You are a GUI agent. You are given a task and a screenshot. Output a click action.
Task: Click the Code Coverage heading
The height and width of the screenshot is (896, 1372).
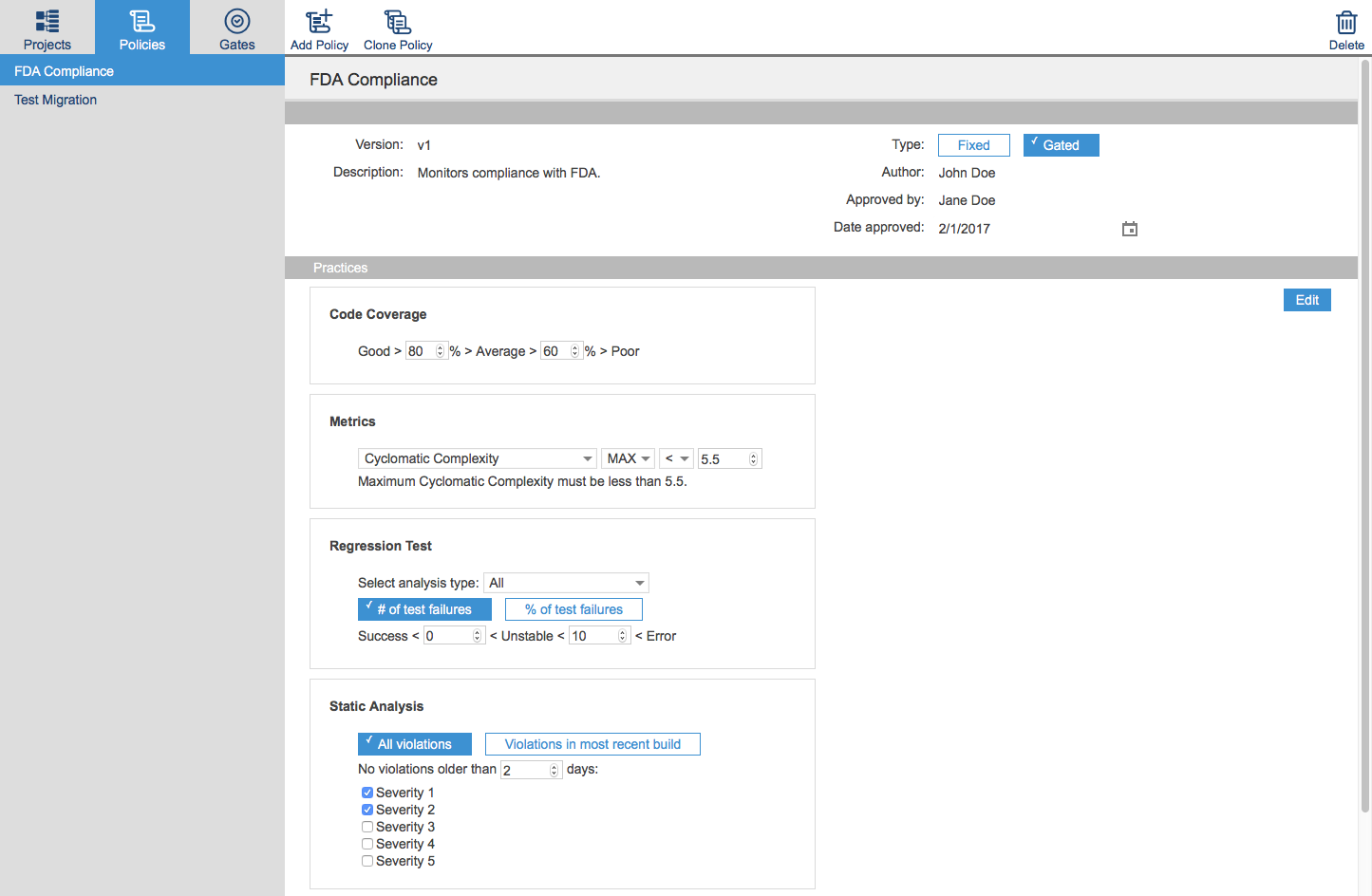coord(378,314)
